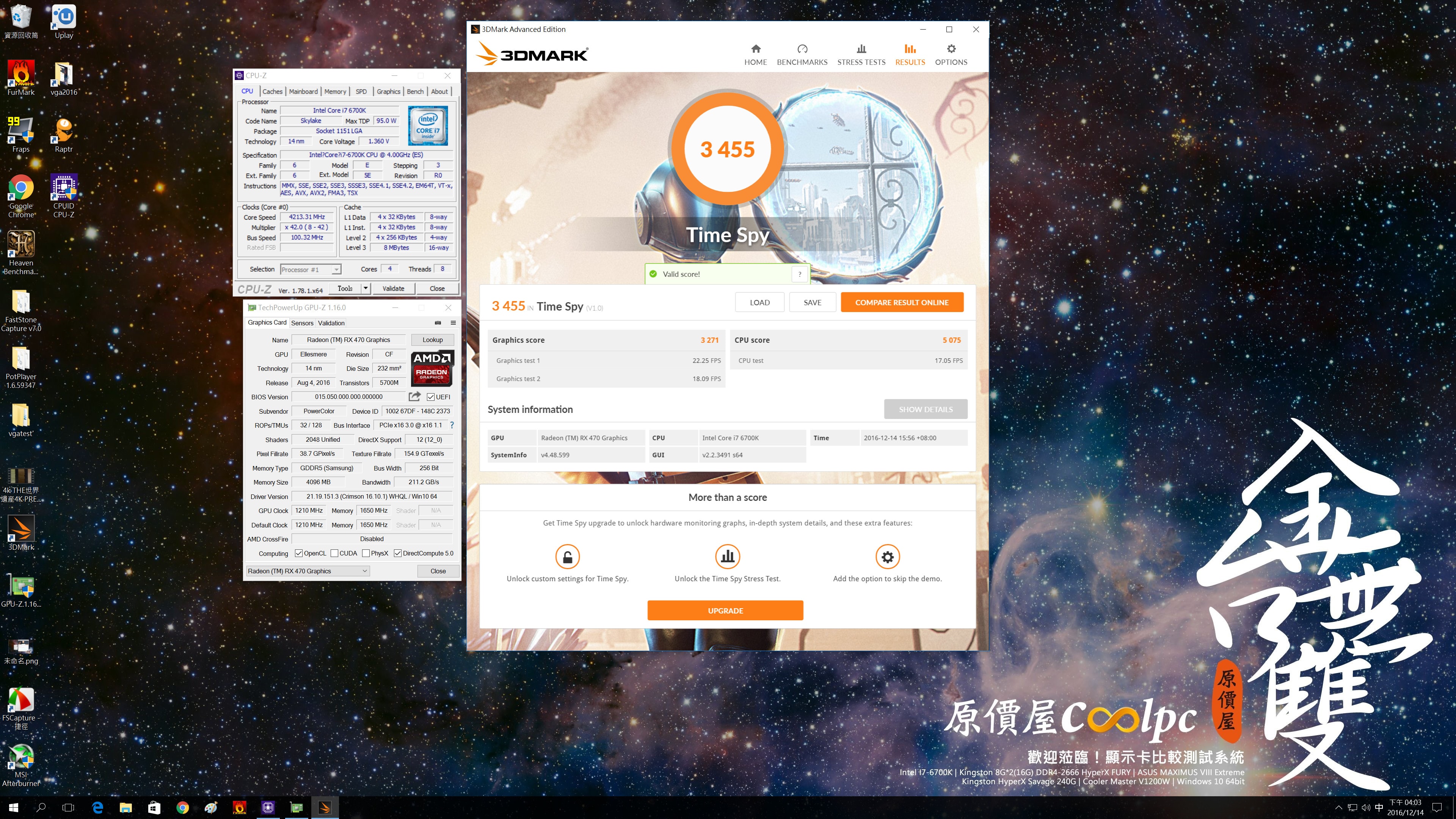Viewport: 1456px width, 819px height.
Task: Open the Action Center notification icon
Action: tap(1437, 807)
